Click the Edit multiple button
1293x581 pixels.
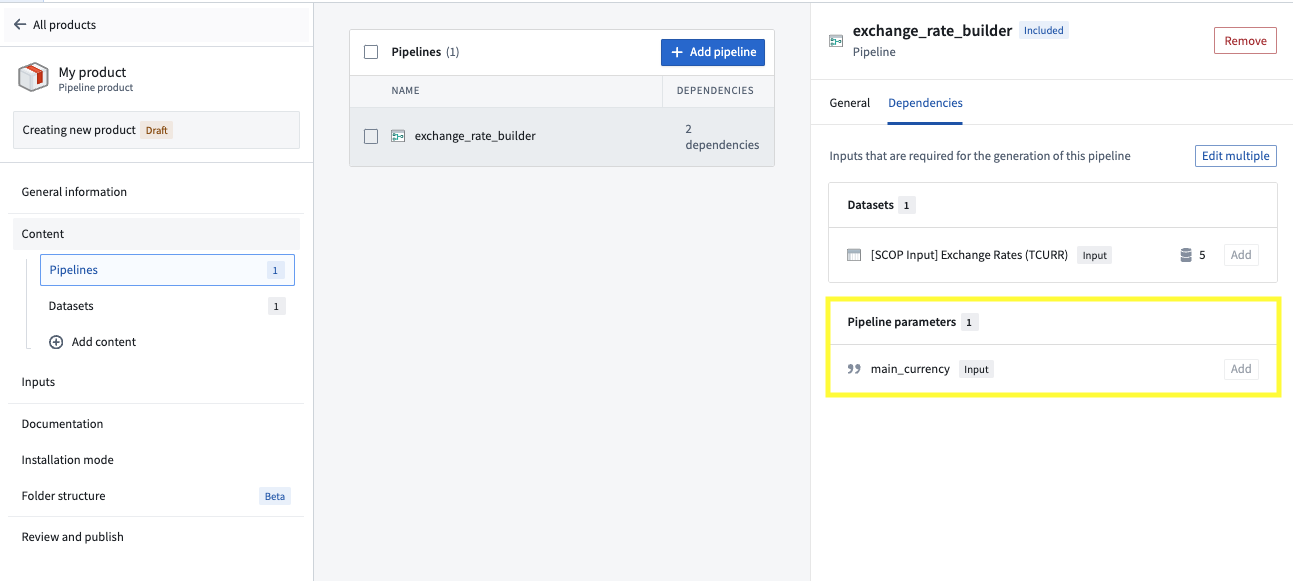click(x=1236, y=156)
